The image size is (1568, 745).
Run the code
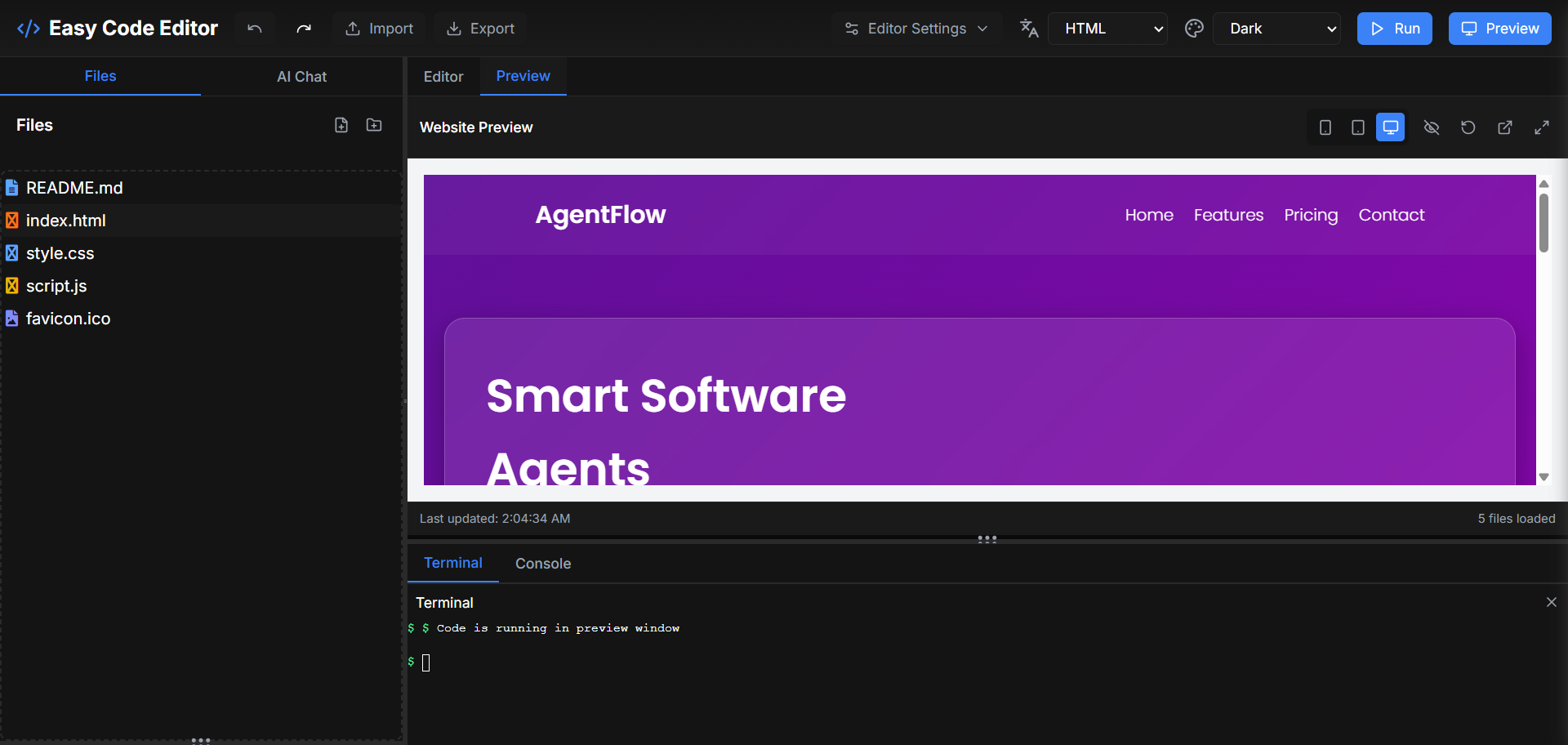click(1395, 29)
